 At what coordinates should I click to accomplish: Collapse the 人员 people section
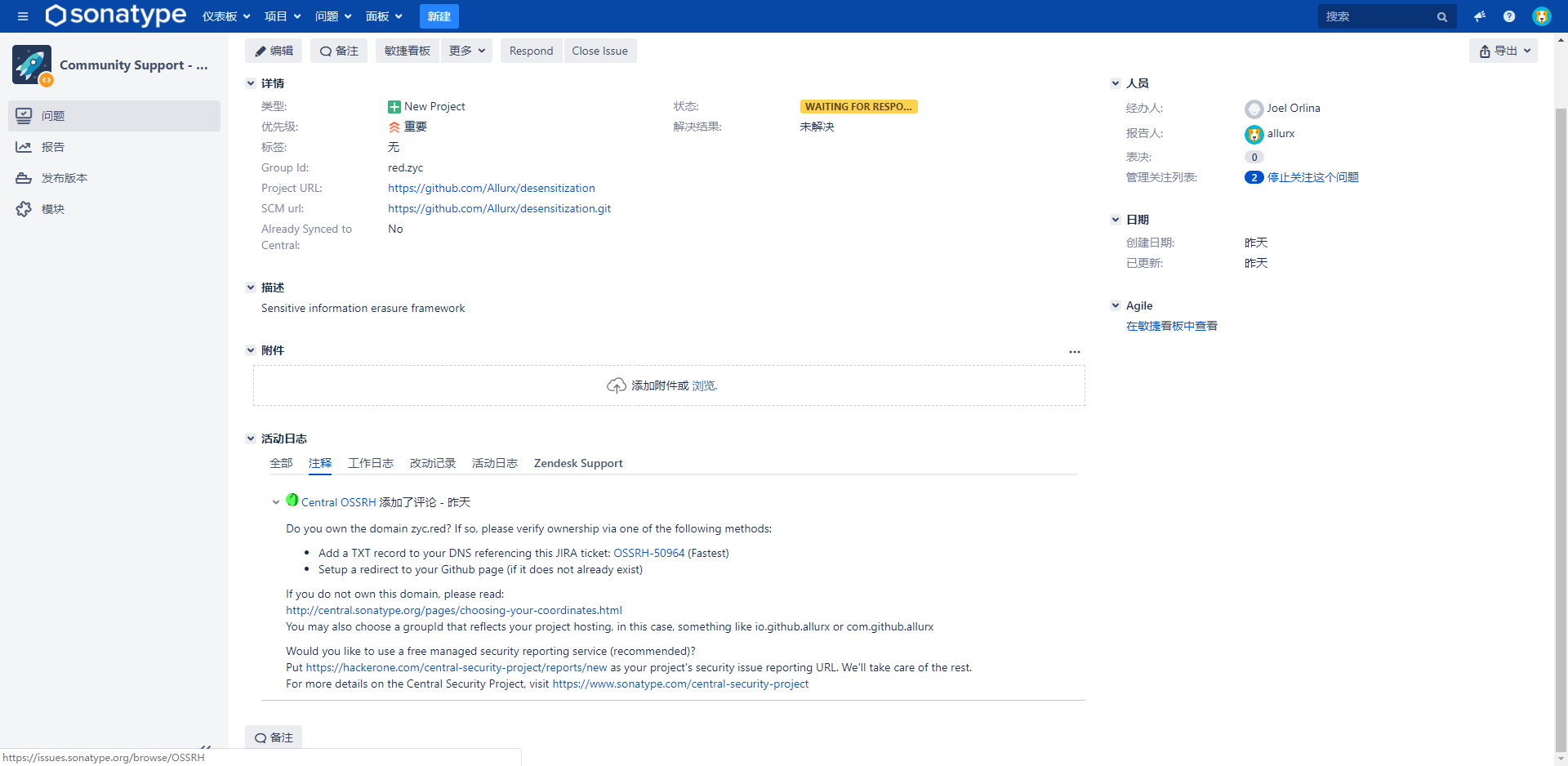[1116, 83]
